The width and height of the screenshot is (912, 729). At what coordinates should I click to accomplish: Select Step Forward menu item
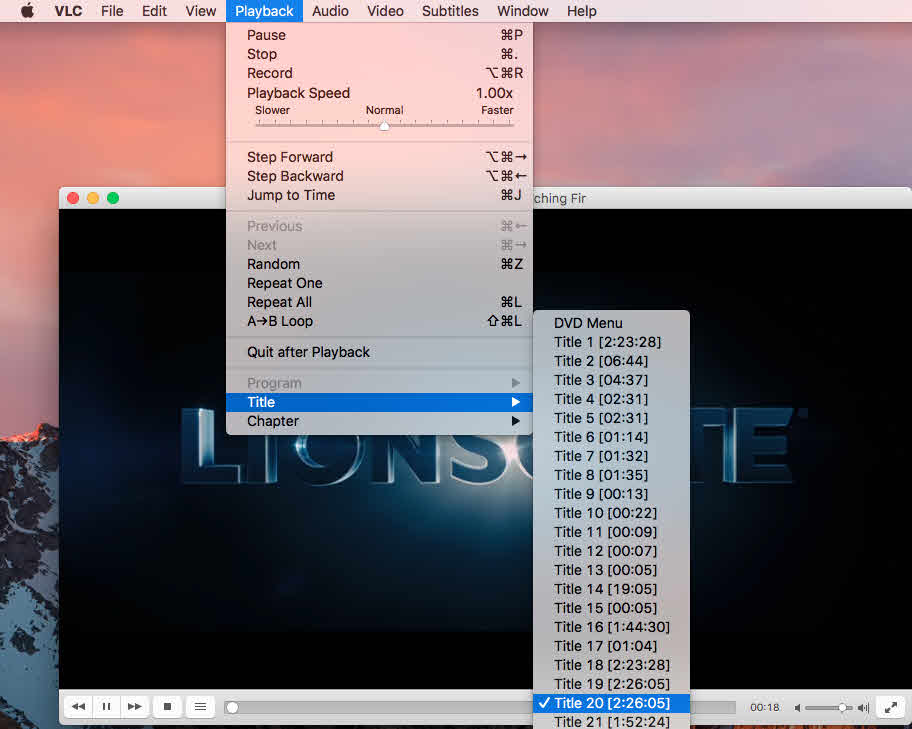click(379, 157)
